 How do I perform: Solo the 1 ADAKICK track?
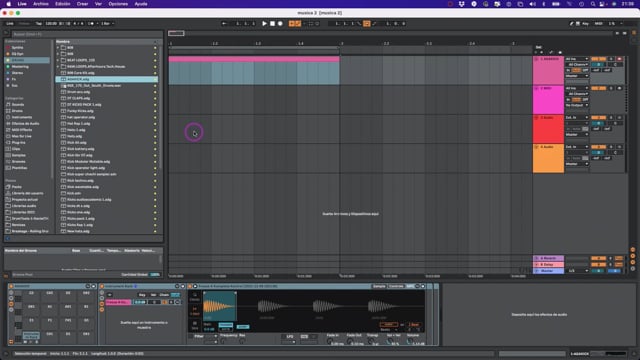tap(611, 59)
